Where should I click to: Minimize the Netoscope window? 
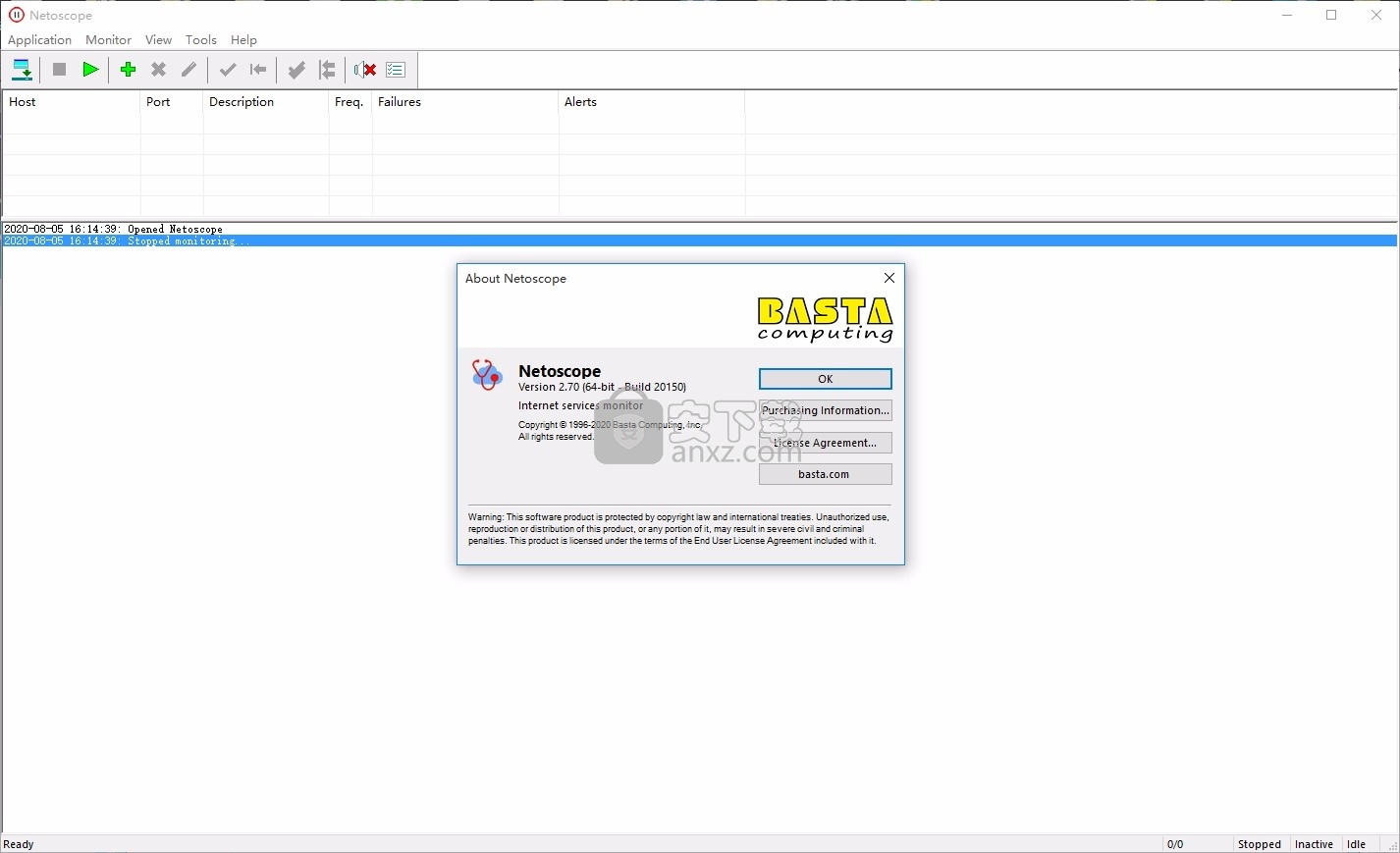click(1287, 15)
